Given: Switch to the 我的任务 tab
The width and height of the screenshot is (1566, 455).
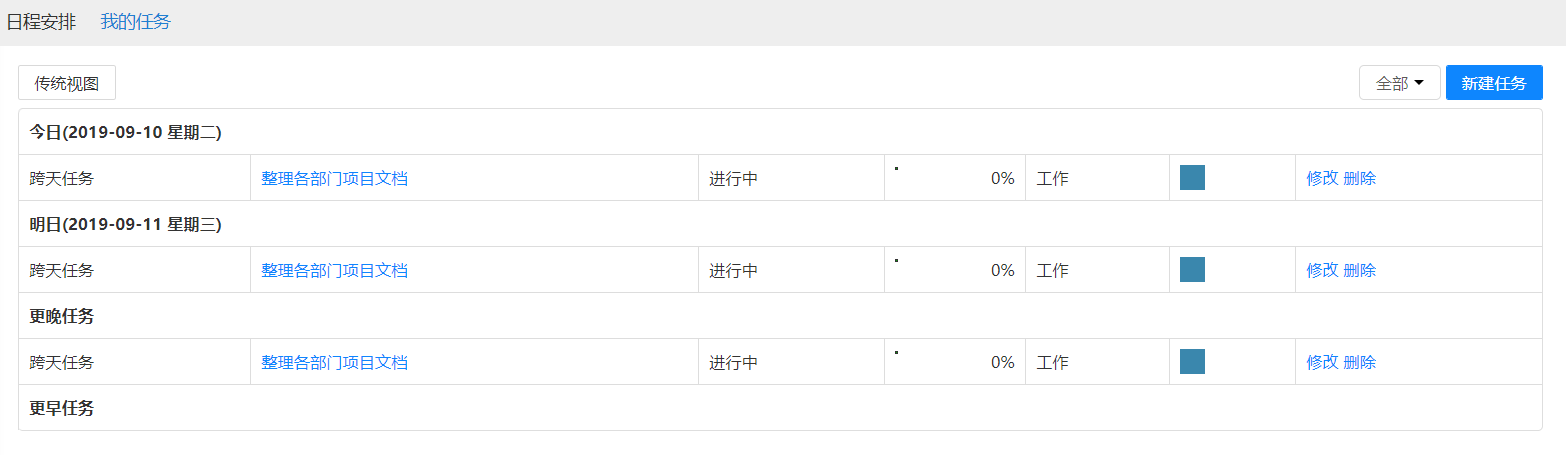Looking at the screenshot, I should pyautogui.click(x=135, y=22).
